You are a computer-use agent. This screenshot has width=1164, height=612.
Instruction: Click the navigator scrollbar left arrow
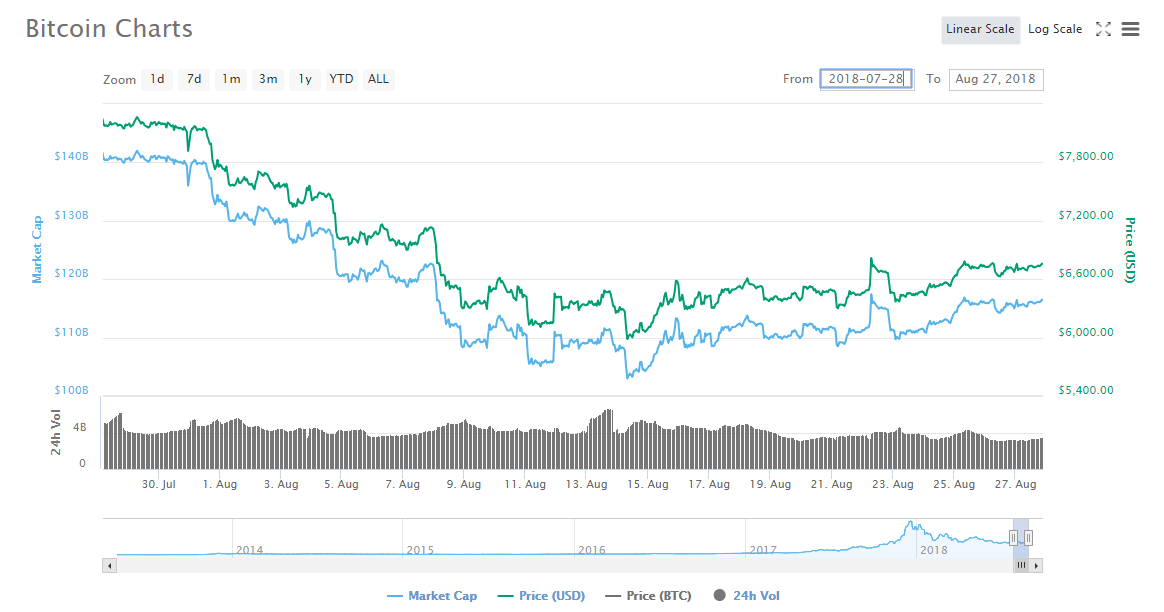pos(110,565)
